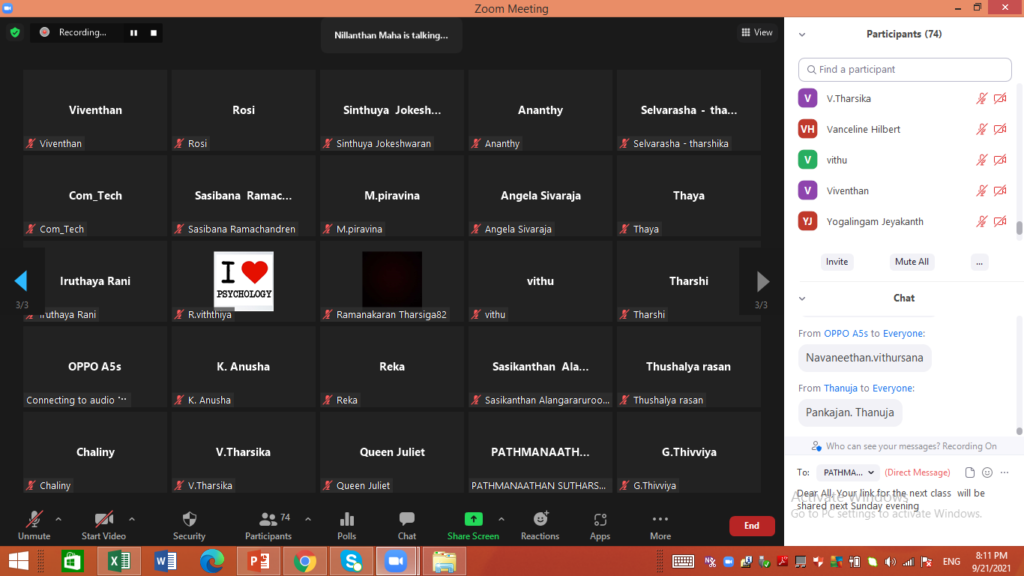Toggle Viventhan's video-off icon in participants list
Screen dimensions: 1024x576
[x=1000, y=191]
